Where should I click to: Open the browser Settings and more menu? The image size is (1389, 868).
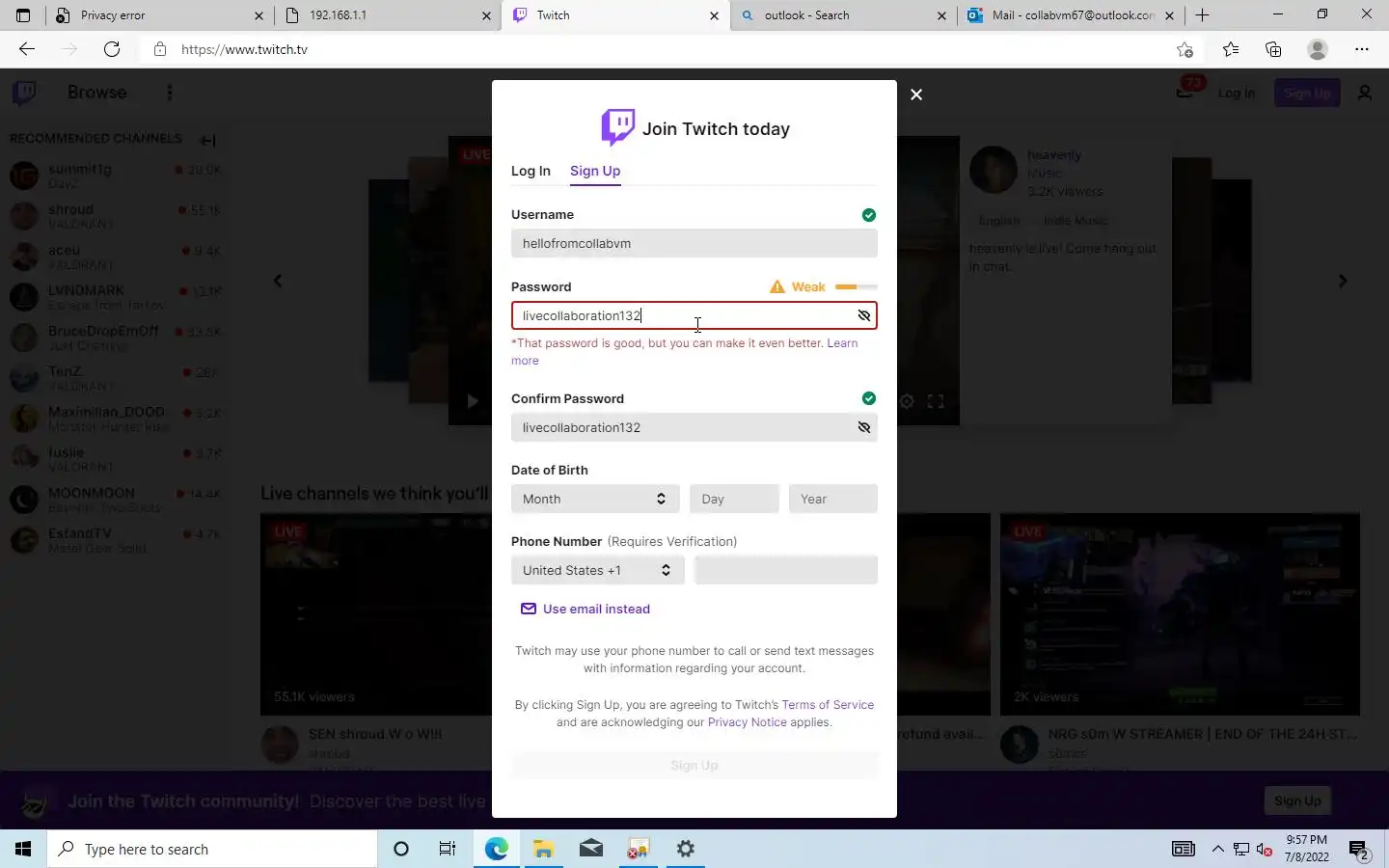[x=1362, y=49]
